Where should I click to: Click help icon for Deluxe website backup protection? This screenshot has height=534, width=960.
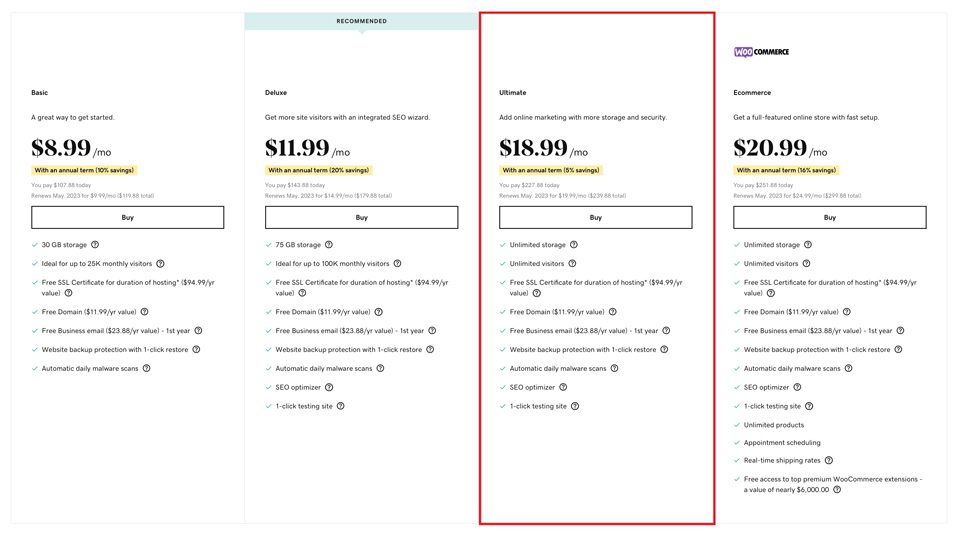[x=431, y=350]
